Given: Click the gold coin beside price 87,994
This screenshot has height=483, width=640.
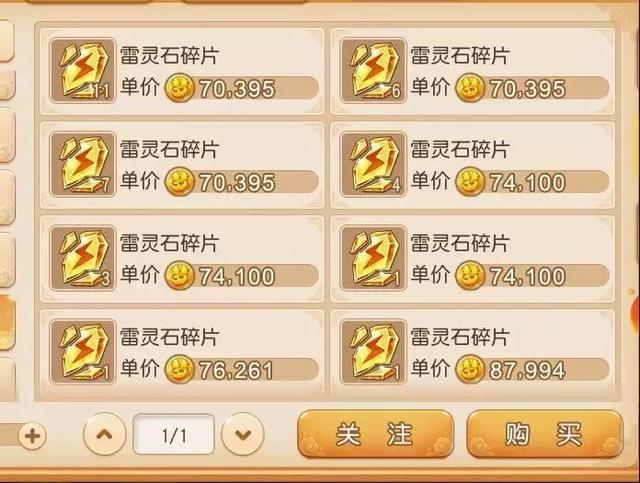Looking at the screenshot, I should [469, 369].
